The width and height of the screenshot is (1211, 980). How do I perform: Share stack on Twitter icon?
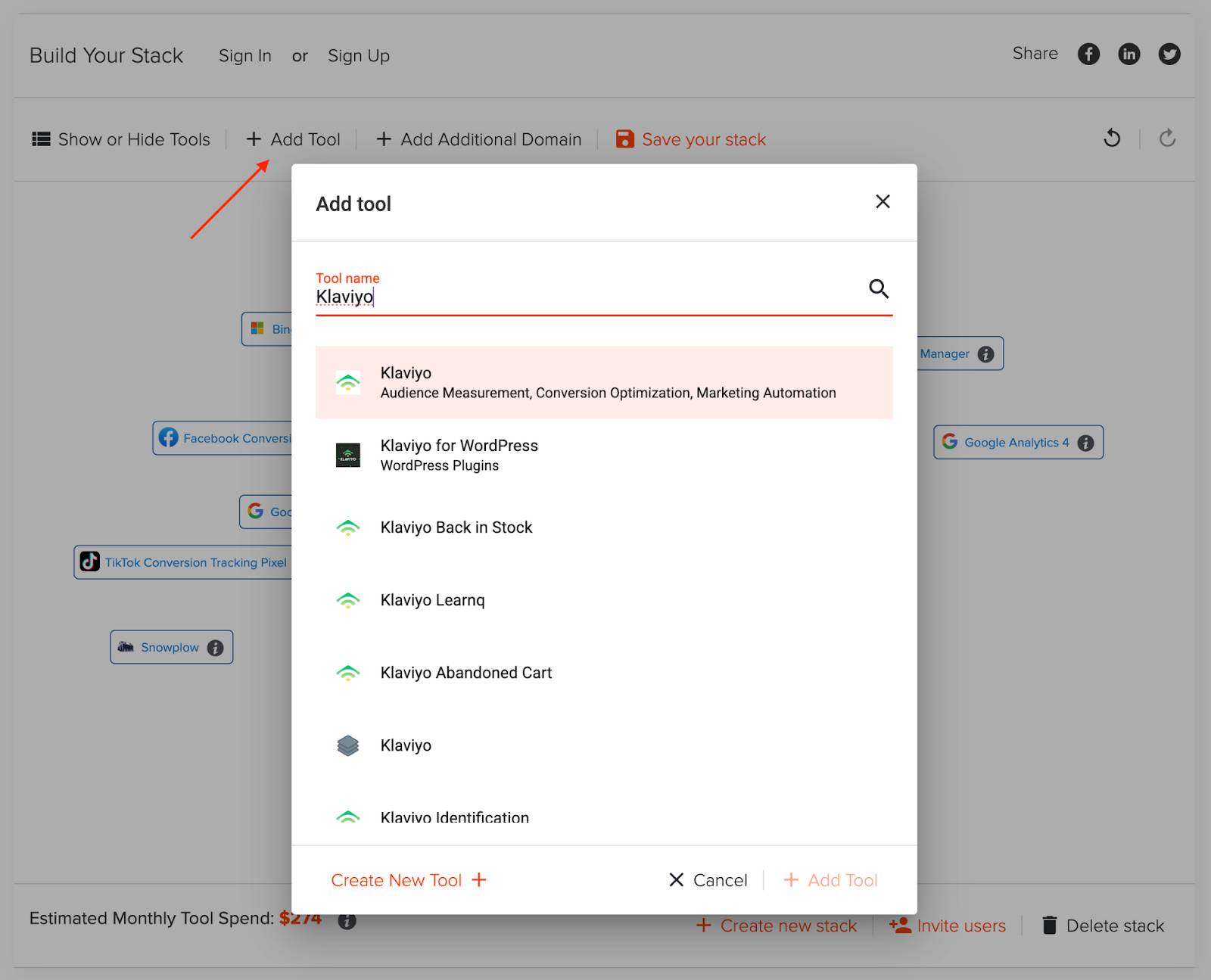1169,54
